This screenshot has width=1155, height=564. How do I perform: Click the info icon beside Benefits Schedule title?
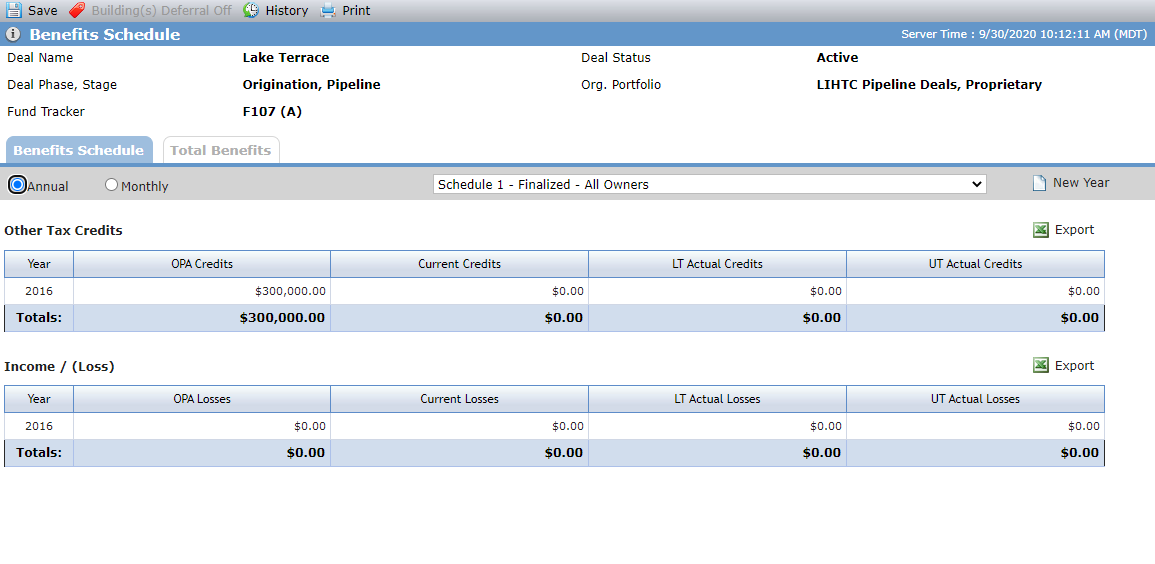tap(13, 35)
